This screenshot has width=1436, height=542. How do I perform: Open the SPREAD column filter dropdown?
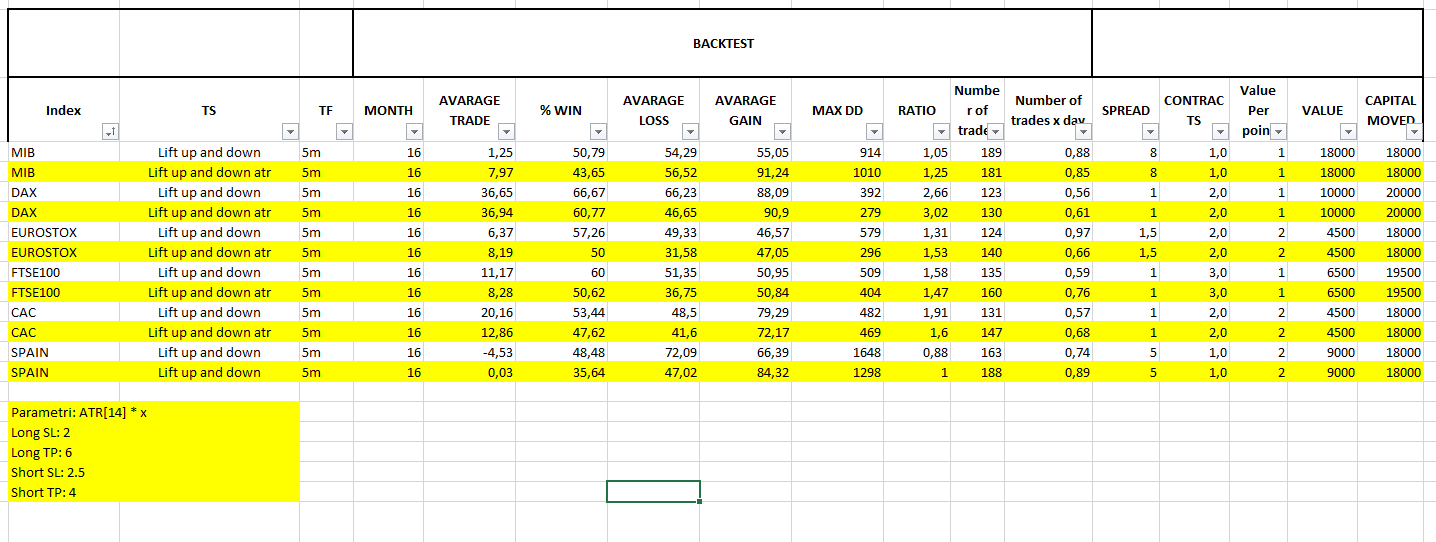tap(1150, 132)
